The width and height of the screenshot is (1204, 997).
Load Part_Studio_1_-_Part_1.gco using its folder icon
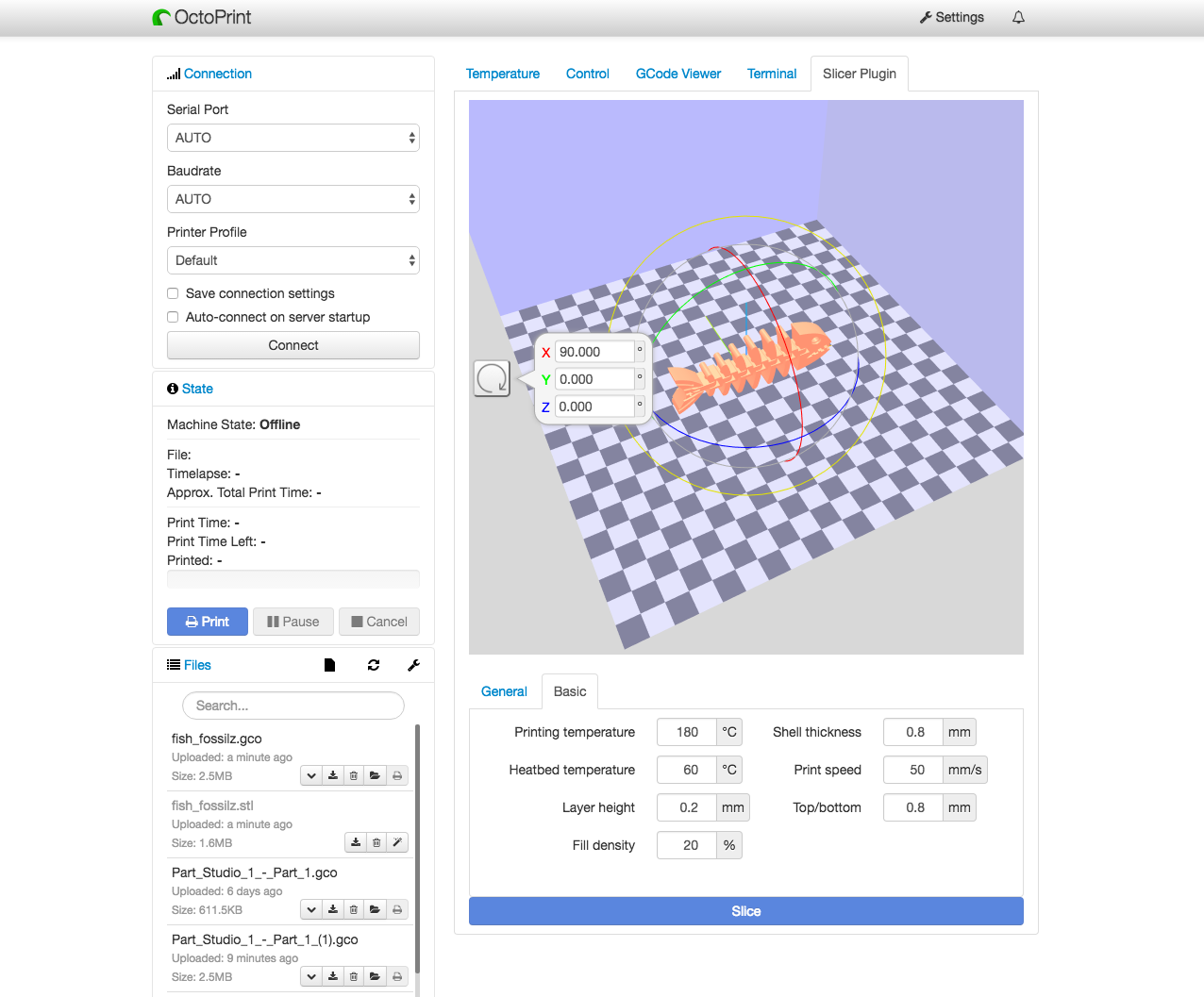375,909
